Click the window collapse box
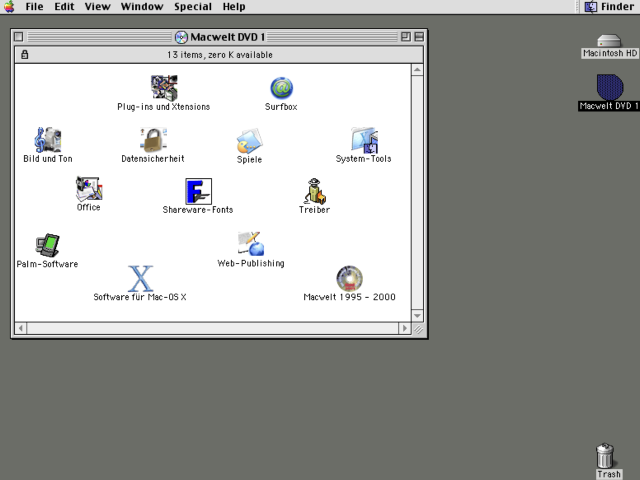Screen dimensions: 640x480 419,37
